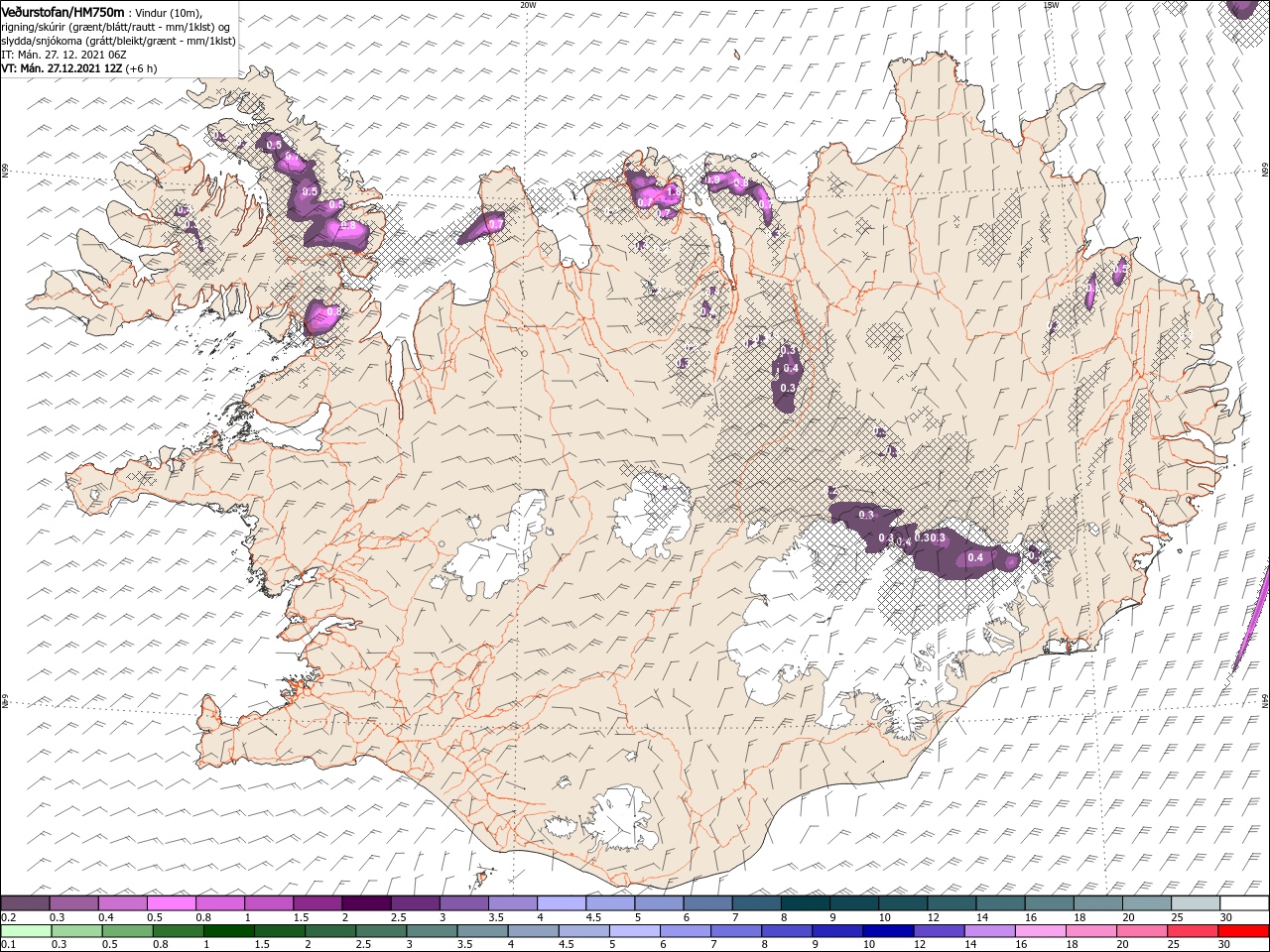Select the teal 12 swatch in upper scale
This screenshot has height=952, width=1270.
pos(952,903)
